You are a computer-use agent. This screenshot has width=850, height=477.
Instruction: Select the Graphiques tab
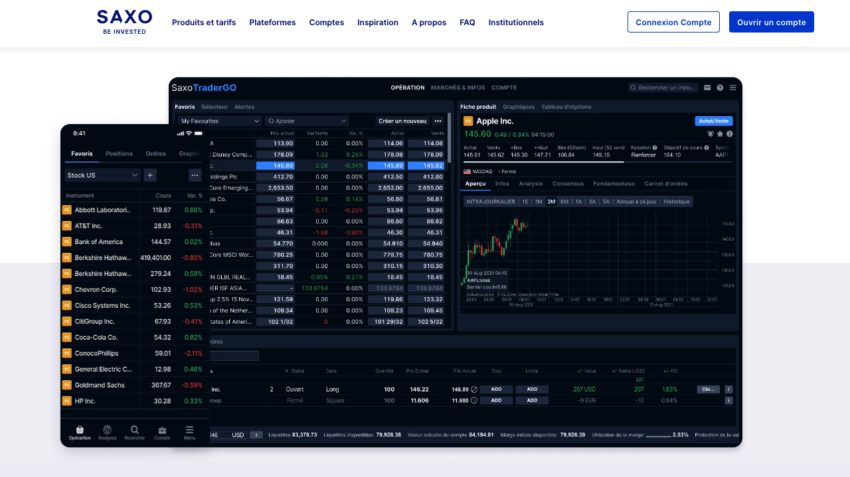pyautogui.click(x=518, y=107)
